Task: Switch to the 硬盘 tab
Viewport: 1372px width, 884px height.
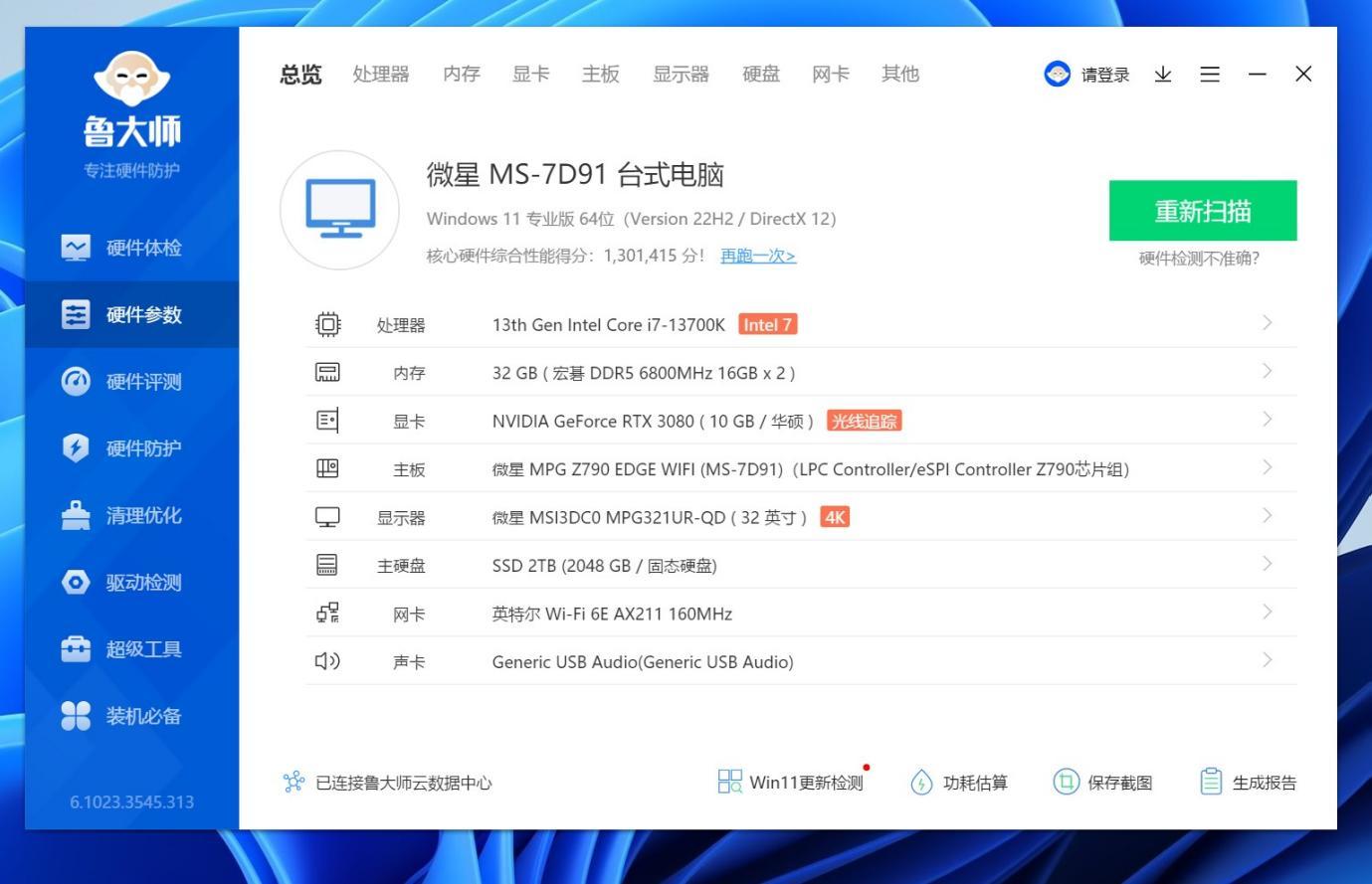Action: pyautogui.click(x=761, y=75)
